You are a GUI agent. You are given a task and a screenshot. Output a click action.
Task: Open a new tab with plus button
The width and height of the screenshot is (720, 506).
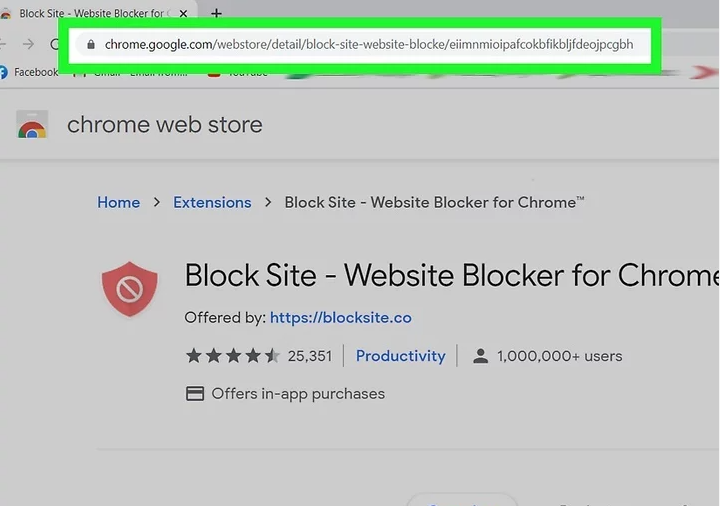(x=216, y=13)
